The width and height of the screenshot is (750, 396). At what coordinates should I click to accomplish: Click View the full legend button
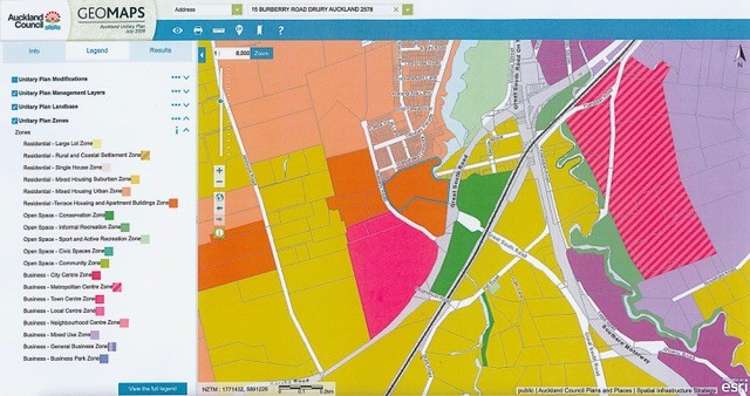153,388
